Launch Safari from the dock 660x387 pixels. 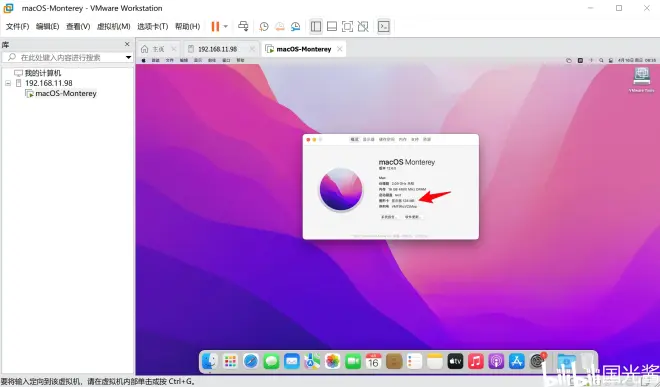coord(251,361)
